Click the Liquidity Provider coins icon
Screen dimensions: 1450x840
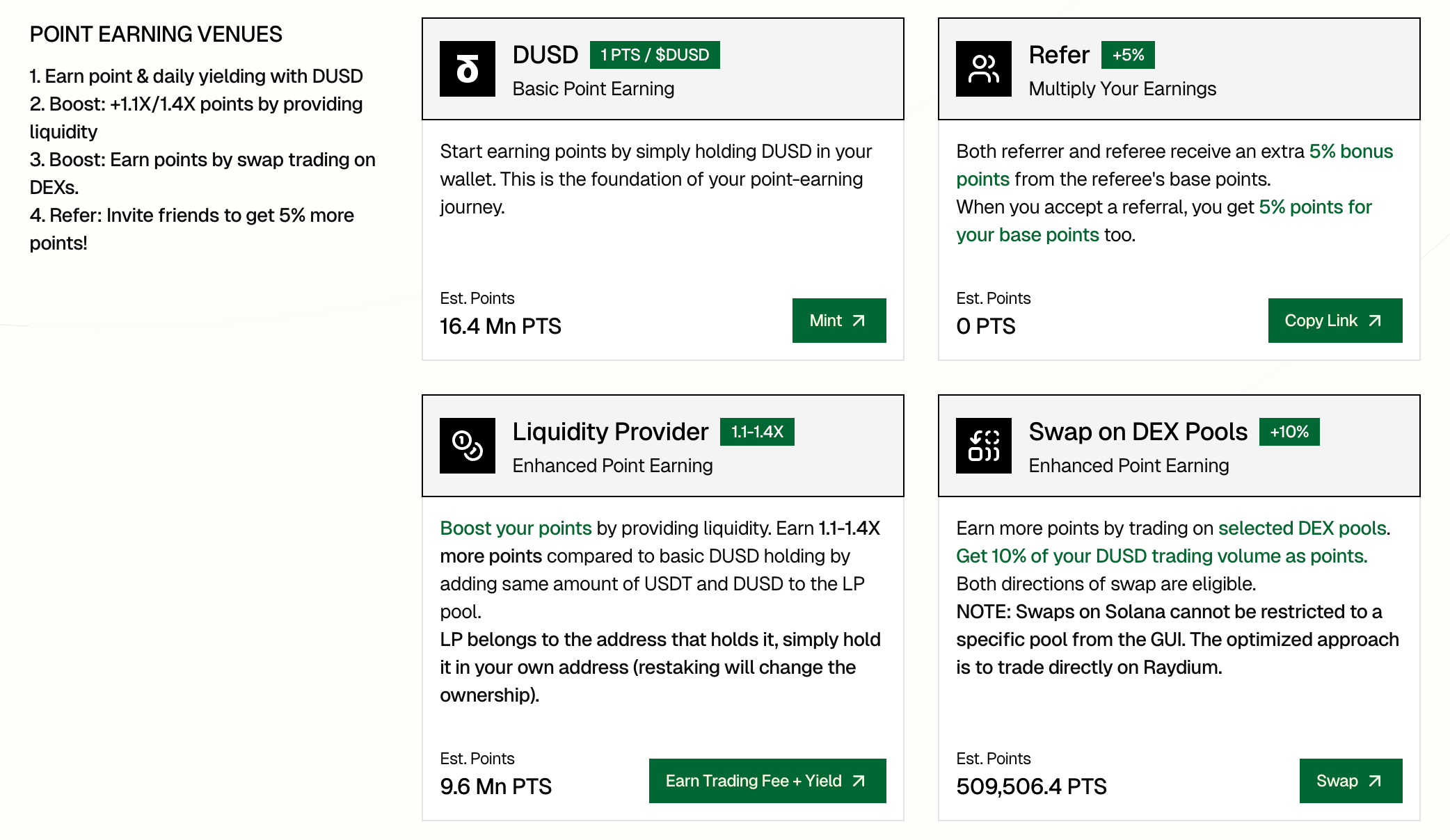click(468, 446)
